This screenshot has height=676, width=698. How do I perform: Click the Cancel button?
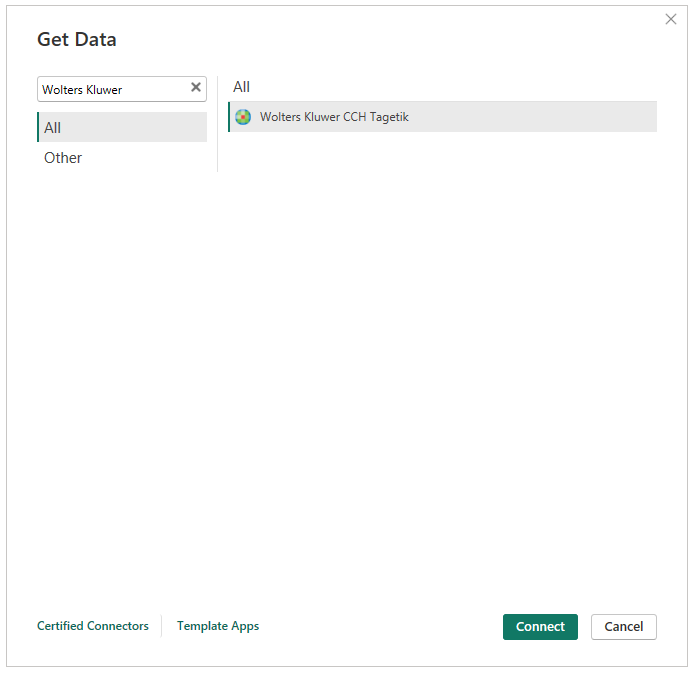pos(623,627)
